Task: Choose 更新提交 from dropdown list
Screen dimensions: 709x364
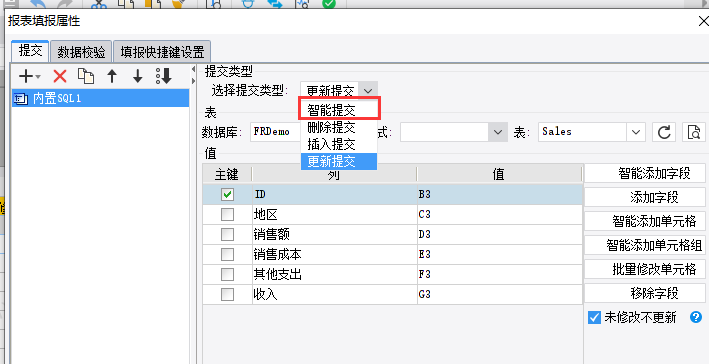Action: point(339,161)
